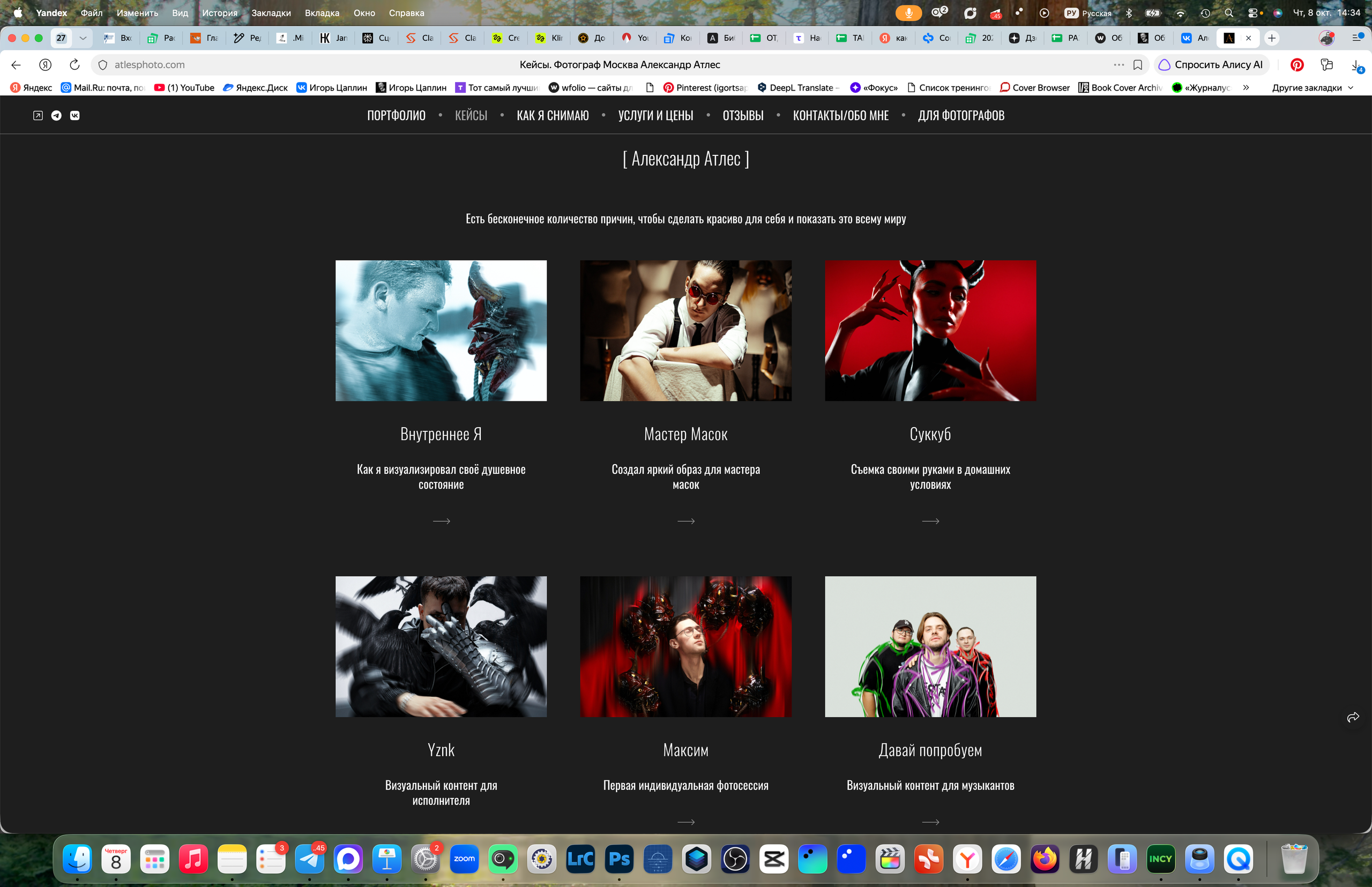Click arrow link under Суккуб case
The height and width of the screenshot is (887, 1372).
[x=930, y=521]
